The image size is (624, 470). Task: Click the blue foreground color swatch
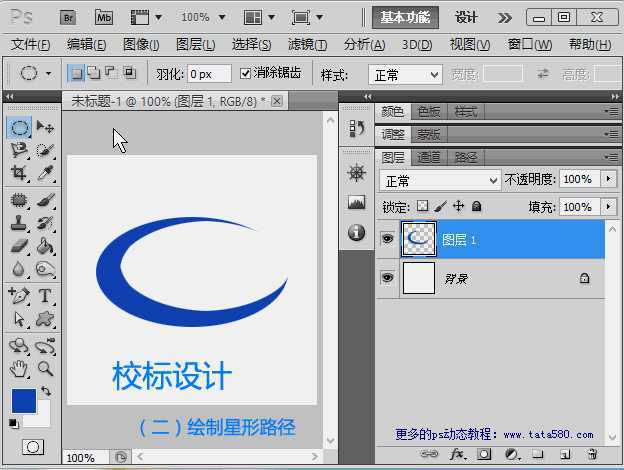pyautogui.click(x=24, y=401)
